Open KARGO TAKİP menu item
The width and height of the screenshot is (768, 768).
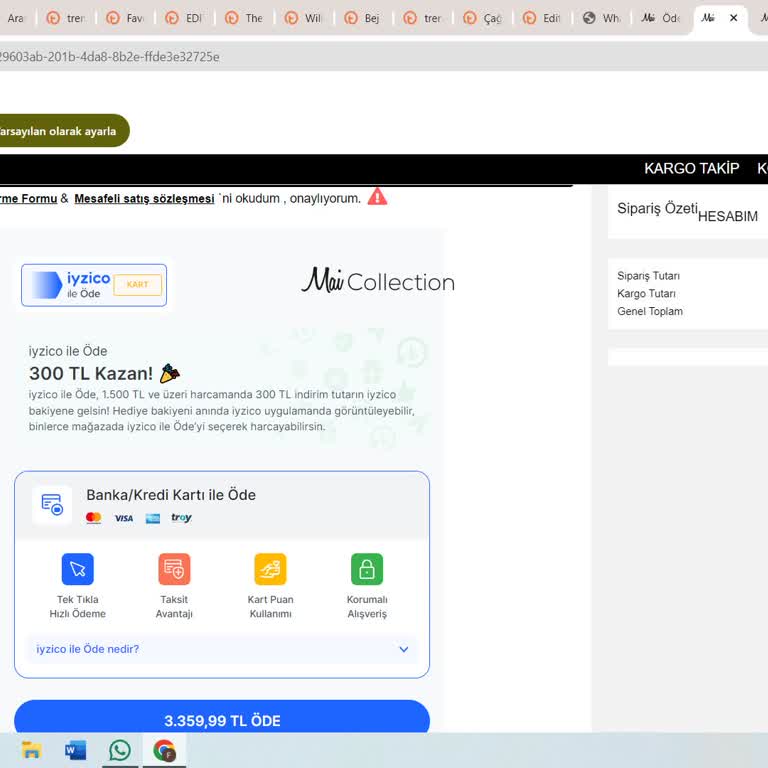tap(691, 168)
